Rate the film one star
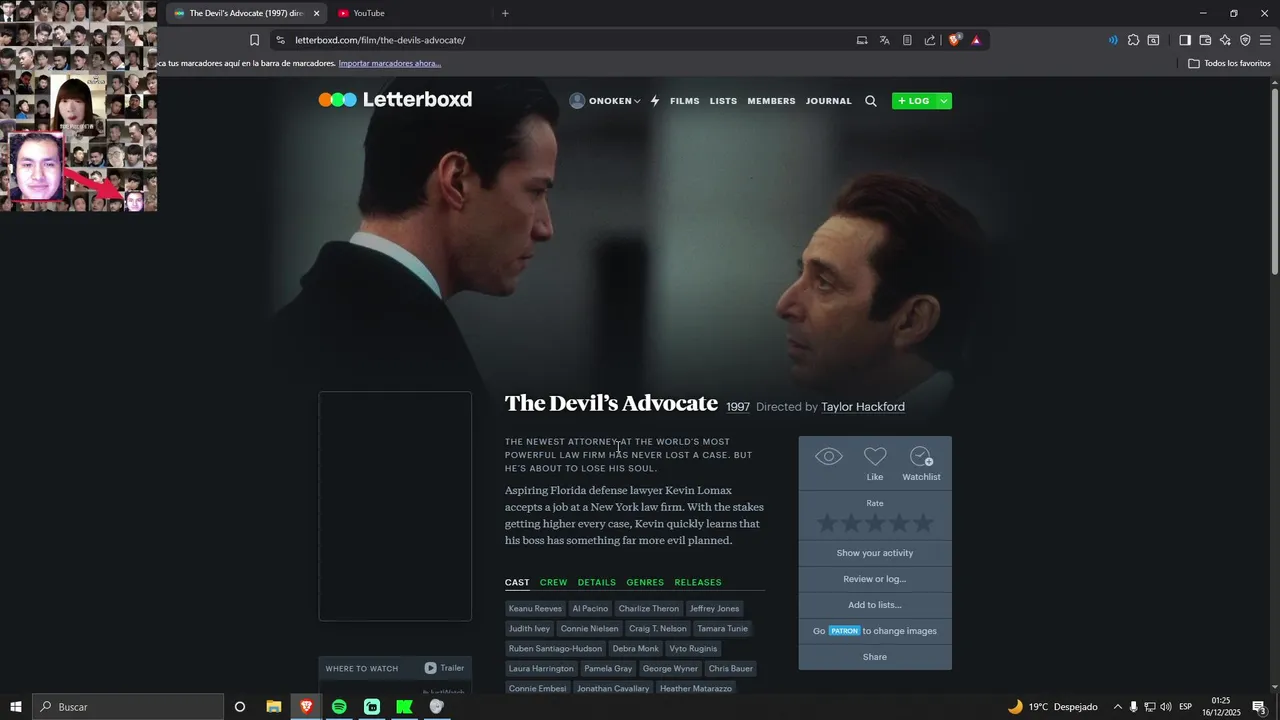Image resolution: width=1280 pixels, height=720 pixels. (x=827, y=523)
